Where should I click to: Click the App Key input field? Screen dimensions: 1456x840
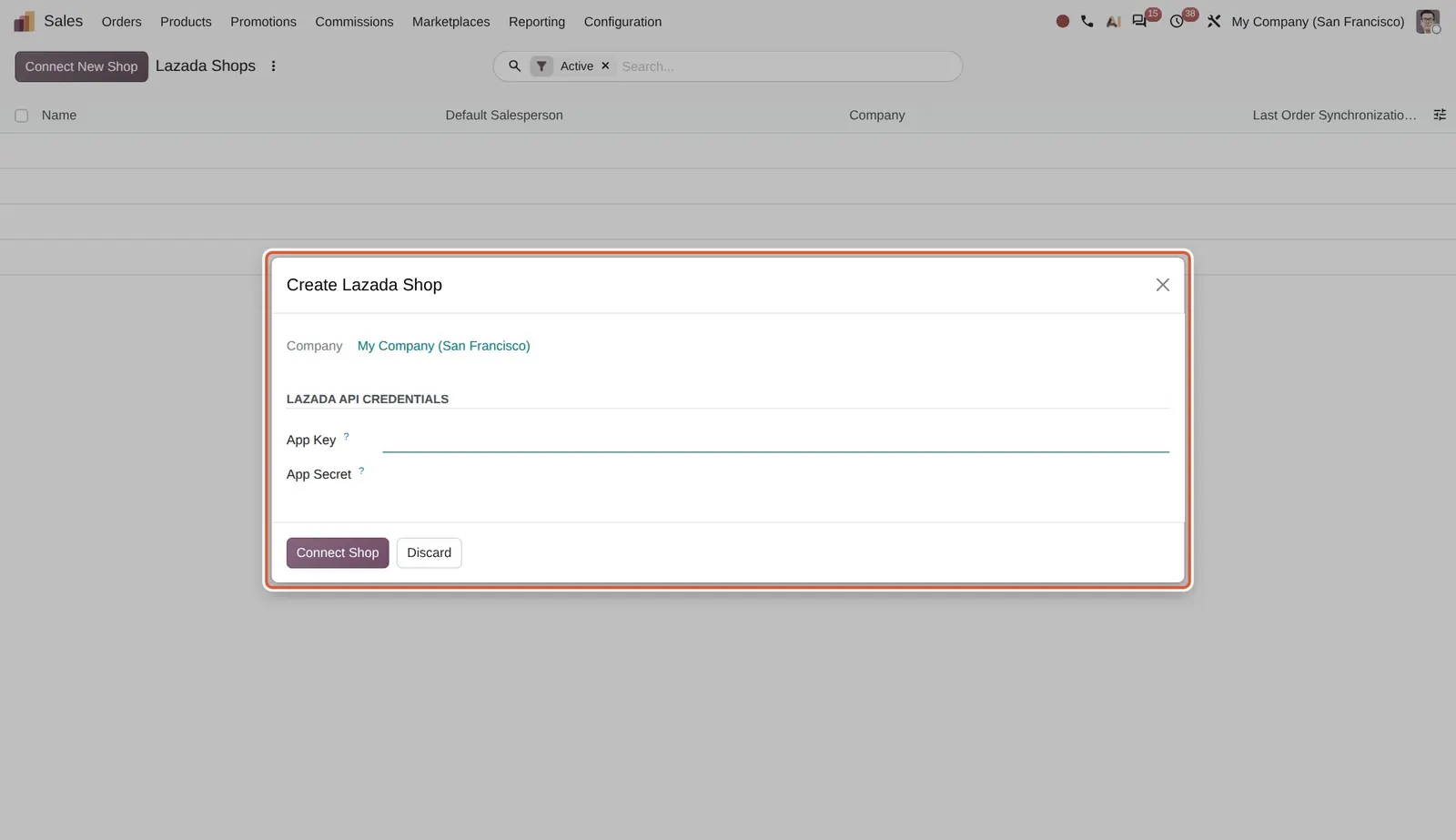click(775, 440)
